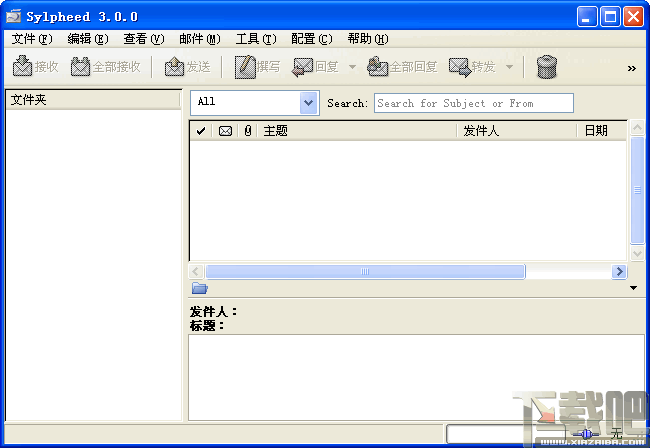Click the 文件夹 folder pane header

pos(93,100)
